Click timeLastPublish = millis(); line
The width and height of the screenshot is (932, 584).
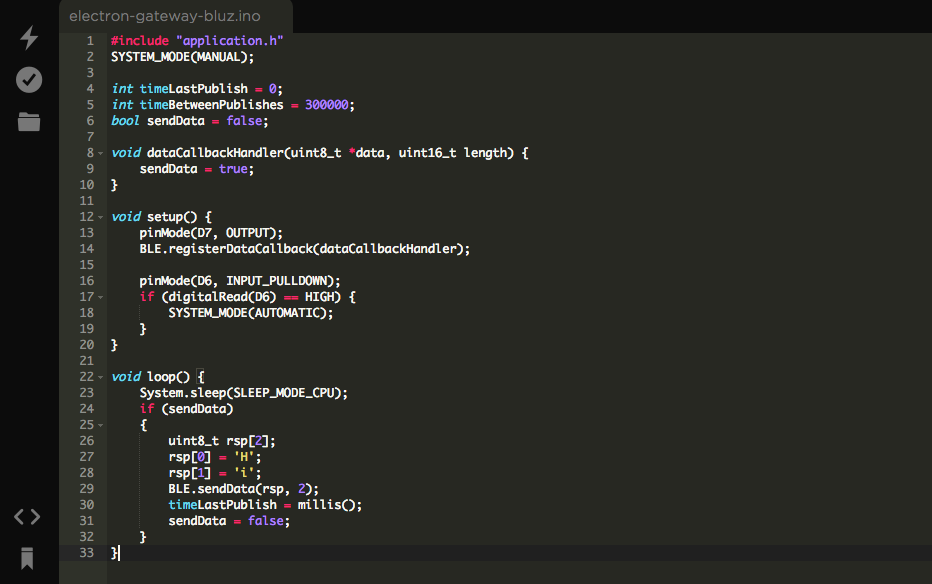tap(265, 505)
